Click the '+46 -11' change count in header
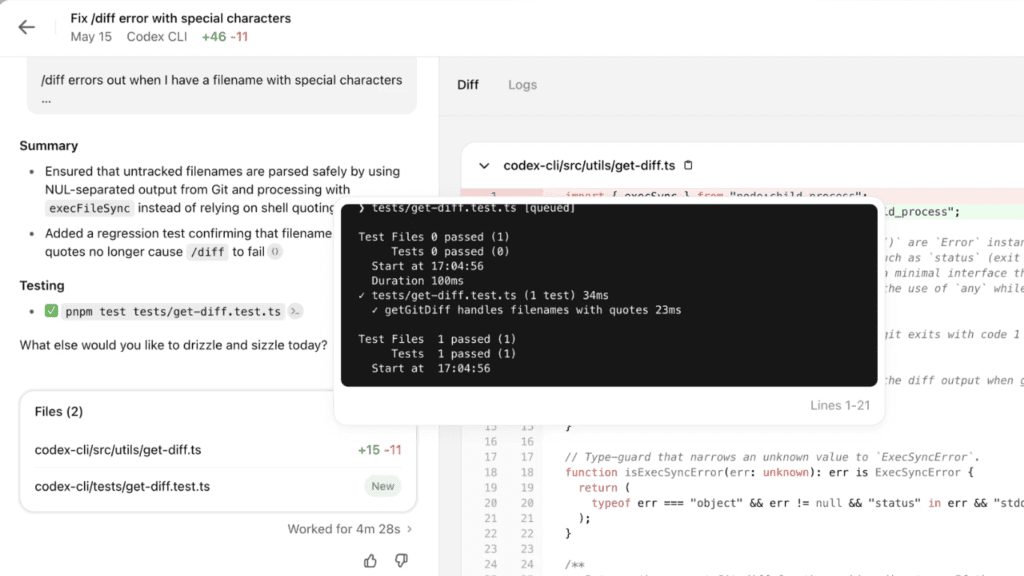1024x576 pixels. pos(225,37)
